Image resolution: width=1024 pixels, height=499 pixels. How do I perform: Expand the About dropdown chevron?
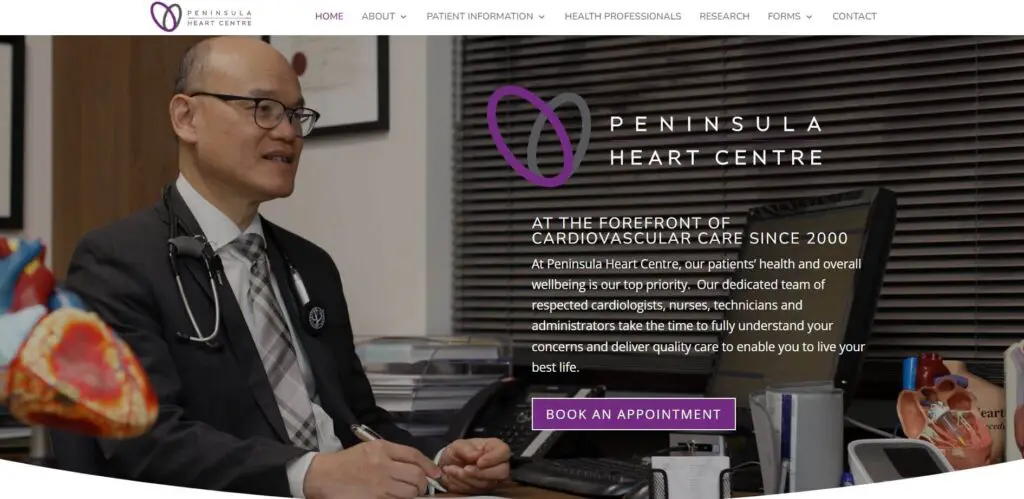click(403, 17)
